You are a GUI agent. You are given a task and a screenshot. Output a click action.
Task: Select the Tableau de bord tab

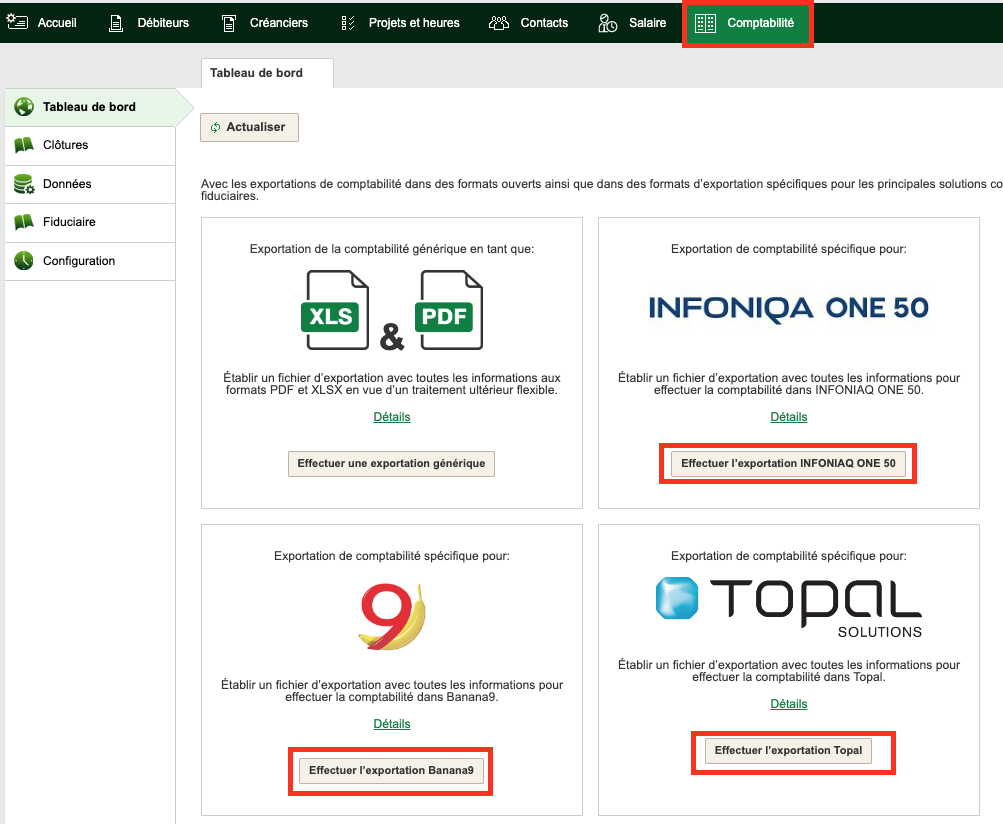[267, 73]
